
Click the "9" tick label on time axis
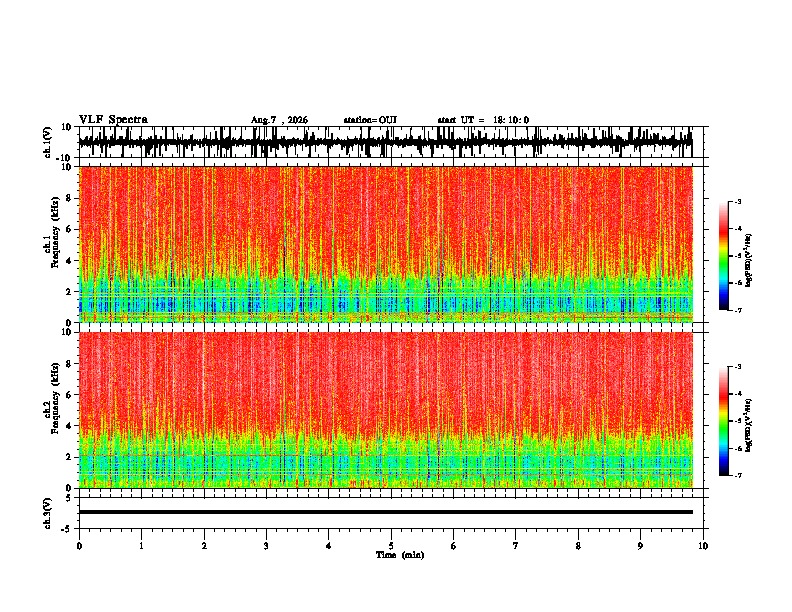coord(640,546)
